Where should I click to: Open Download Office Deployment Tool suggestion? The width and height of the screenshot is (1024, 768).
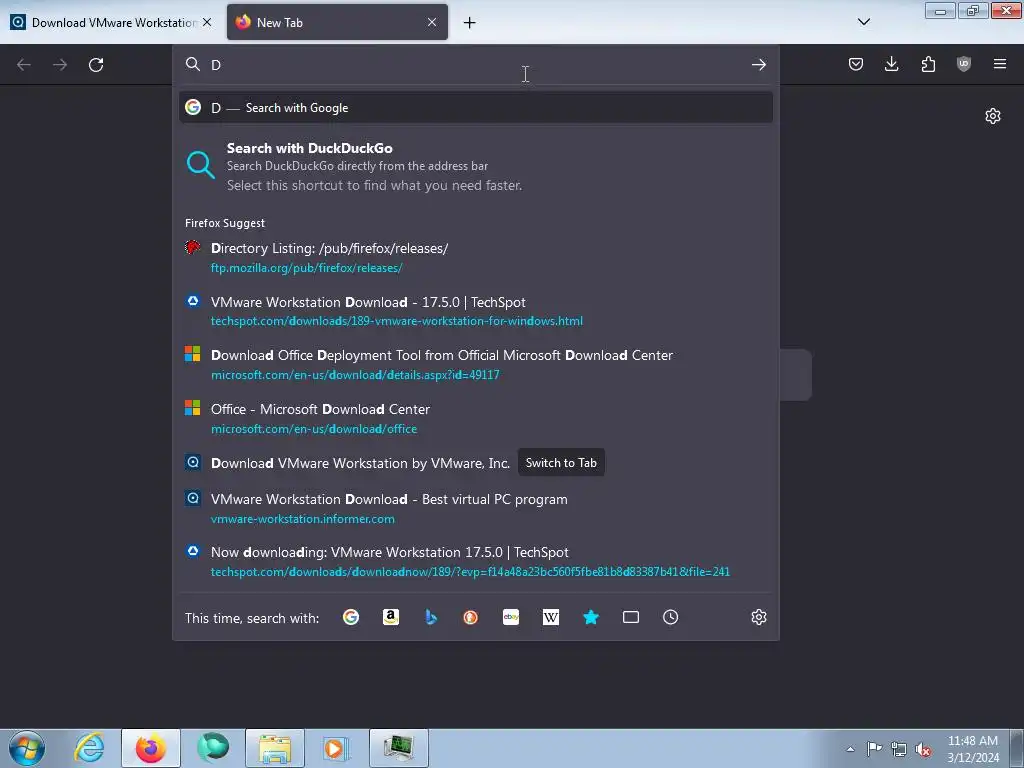[441, 355]
